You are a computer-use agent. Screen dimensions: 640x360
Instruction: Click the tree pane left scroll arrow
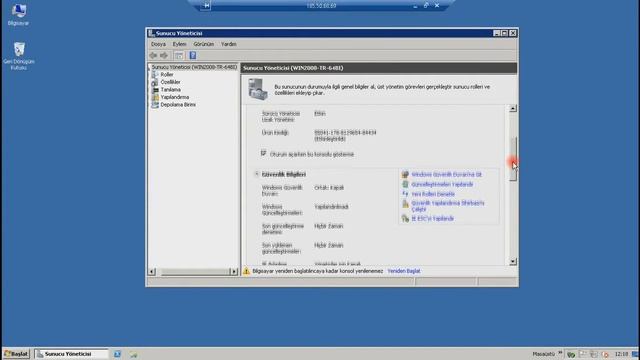click(152, 271)
